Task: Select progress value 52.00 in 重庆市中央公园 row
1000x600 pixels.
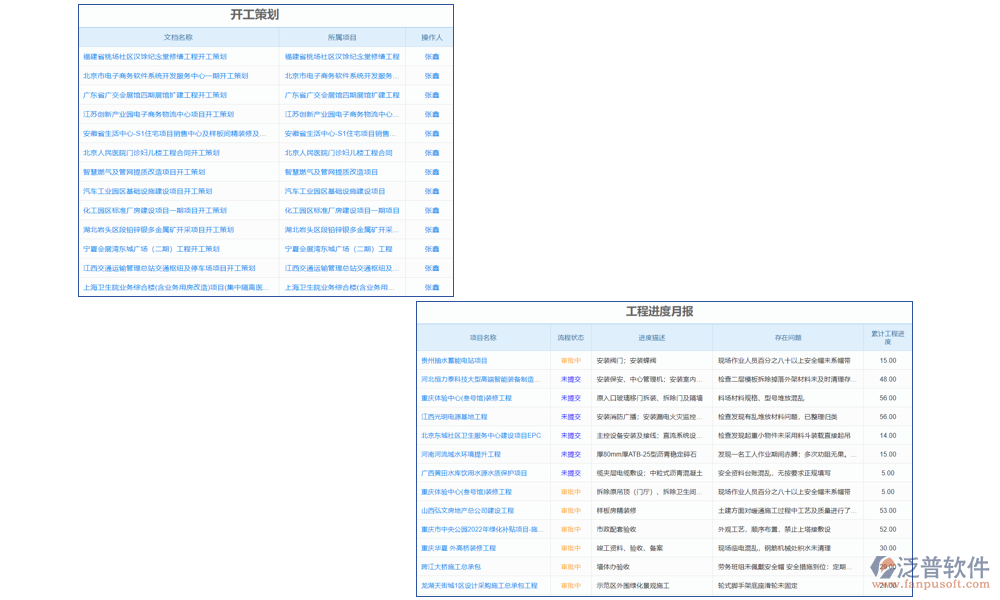Action: point(888,529)
